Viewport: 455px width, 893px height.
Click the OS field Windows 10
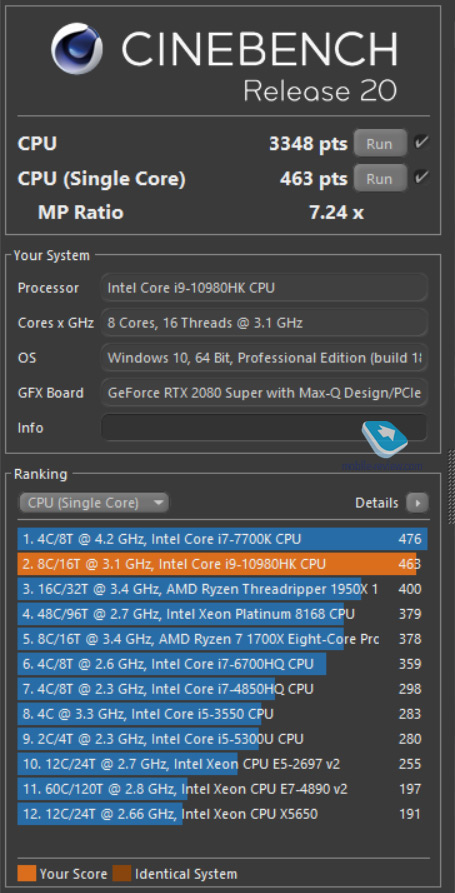tap(264, 358)
